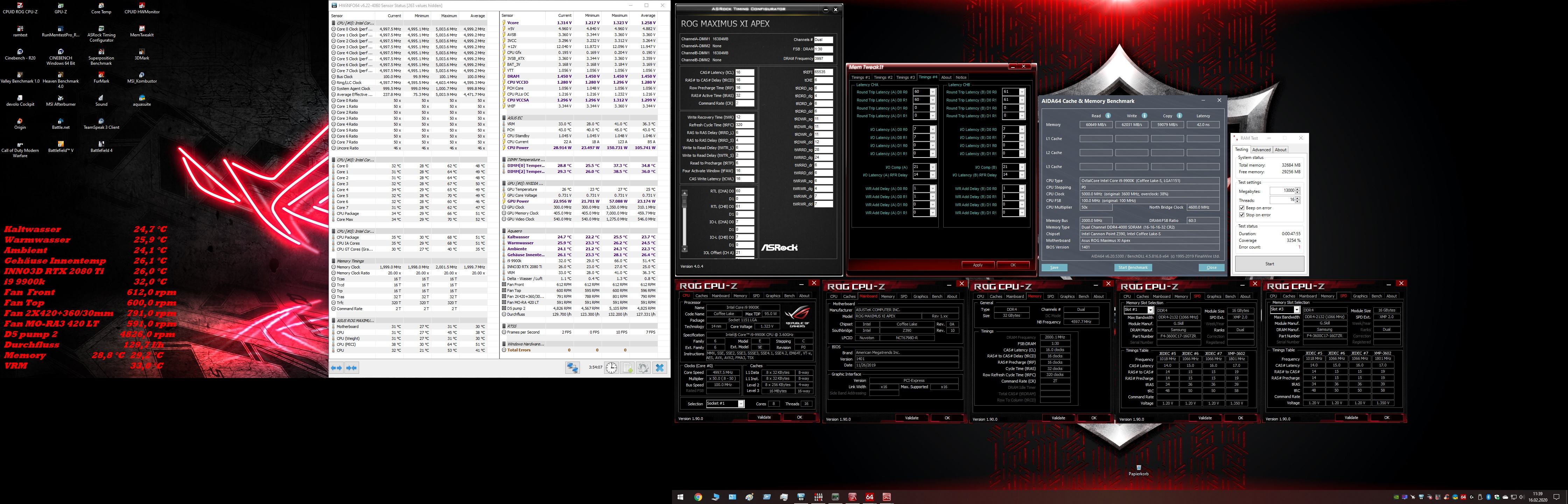Toggle the Beep on error checkbox

coord(1242,208)
